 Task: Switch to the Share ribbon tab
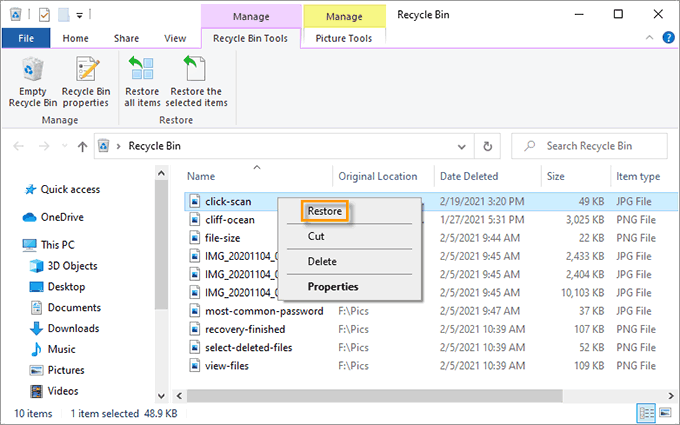[126, 38]
